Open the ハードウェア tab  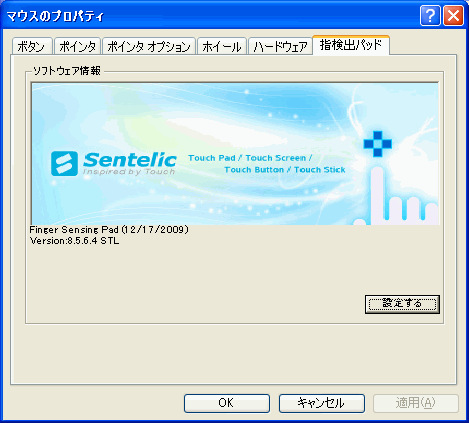(x=280, y=46)
